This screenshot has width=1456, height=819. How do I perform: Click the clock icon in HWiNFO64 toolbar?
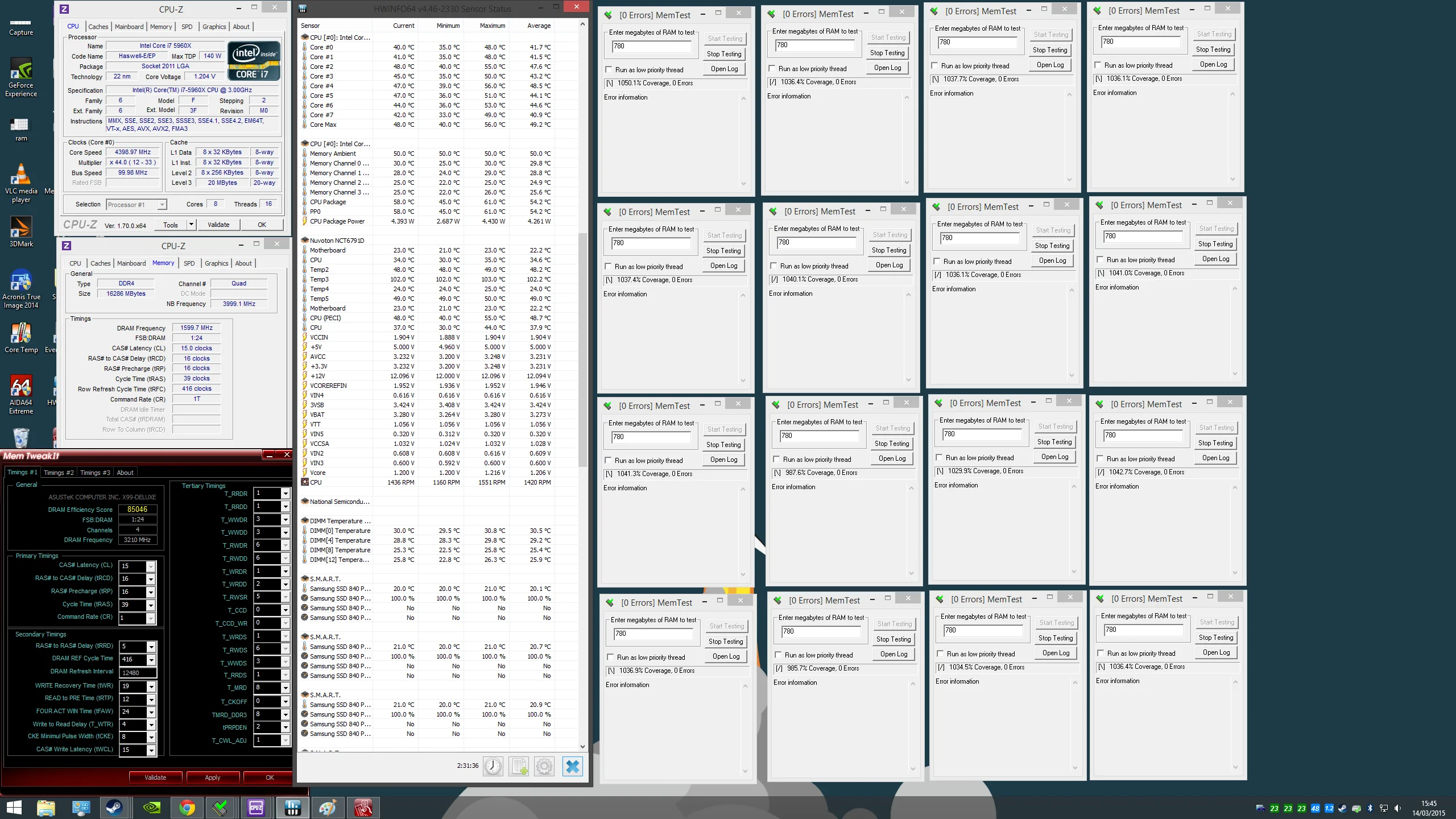[493, 766]
